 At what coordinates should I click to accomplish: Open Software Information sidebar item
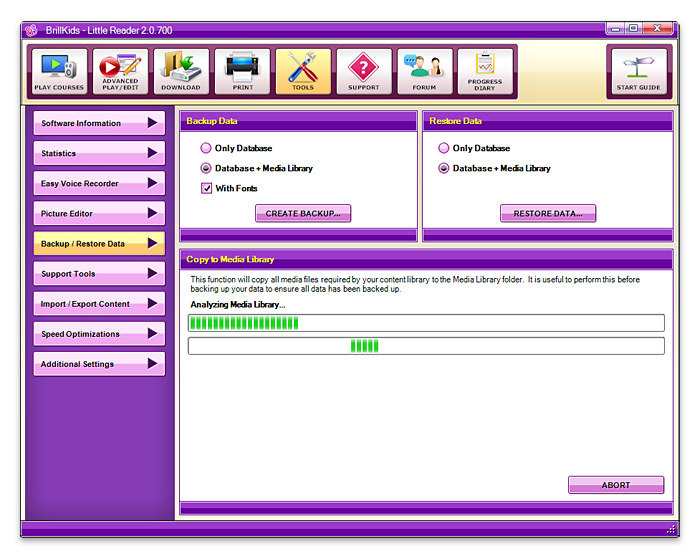coord(99,123)
